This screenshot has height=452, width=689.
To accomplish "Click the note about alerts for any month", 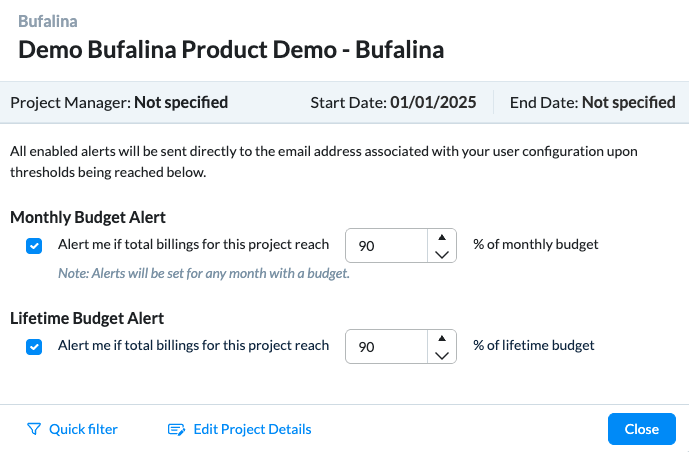I will tap(204, 273).
